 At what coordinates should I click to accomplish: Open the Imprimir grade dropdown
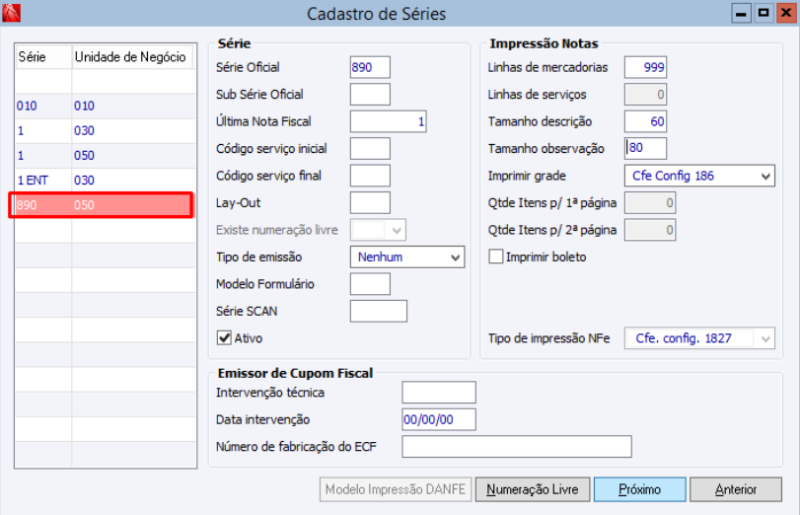coord(699,176)
